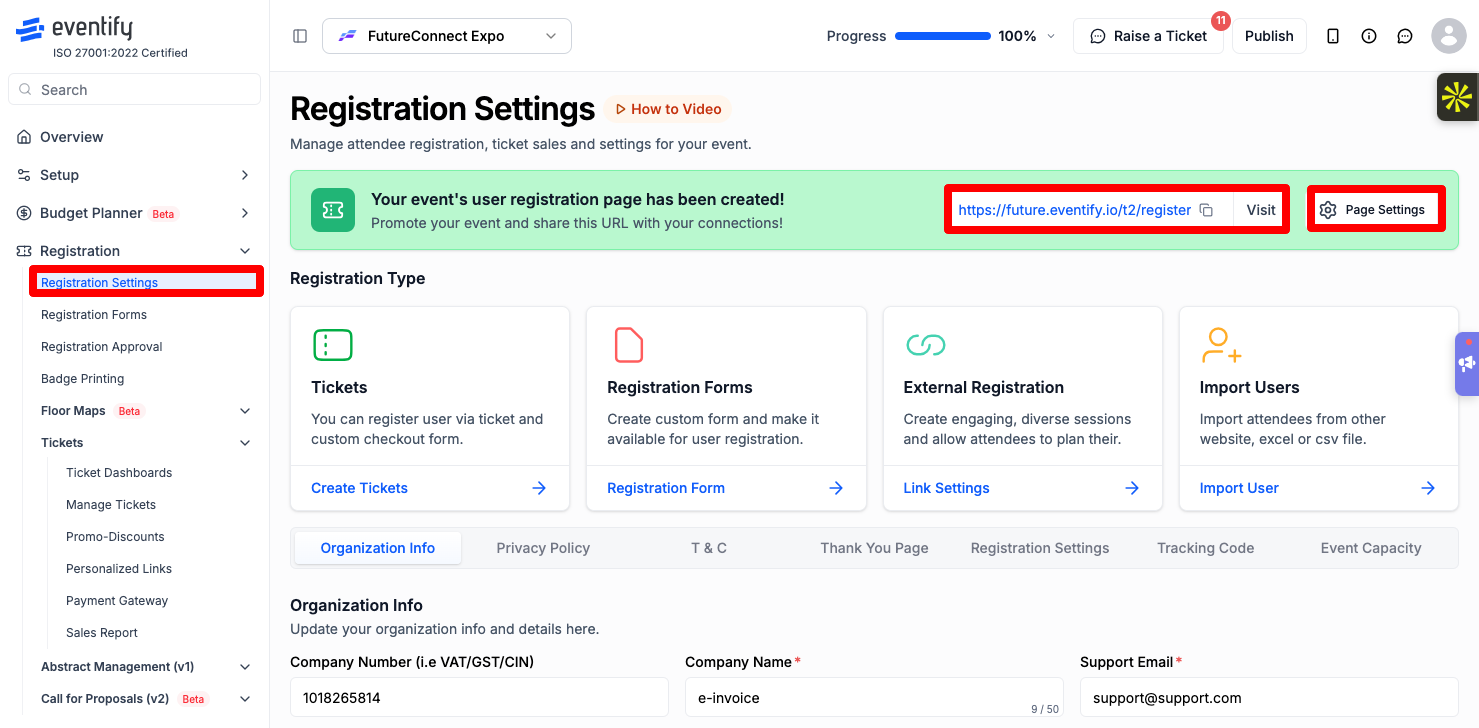Image resolution: width=1479 pixels, height=728 pixels.
Task: Click the Import Users person-plus icon
Action: (x=1221, y=345)
